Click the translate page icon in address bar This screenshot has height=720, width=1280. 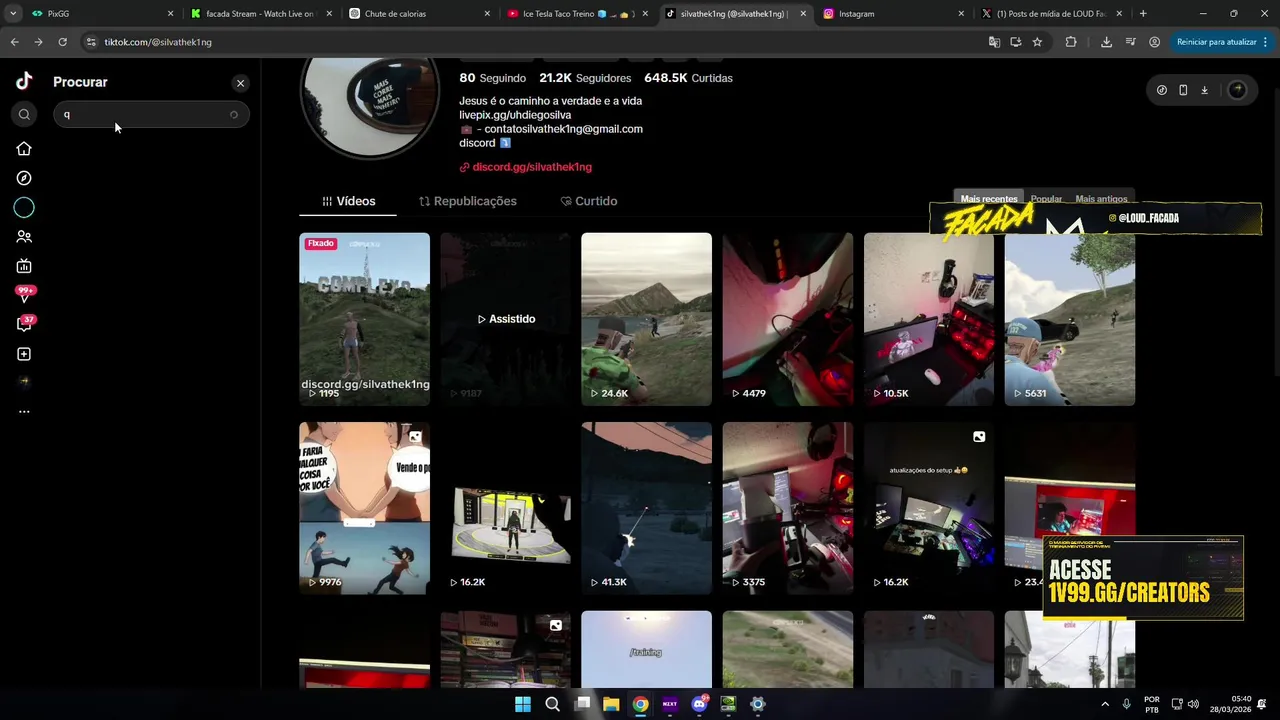994,42
